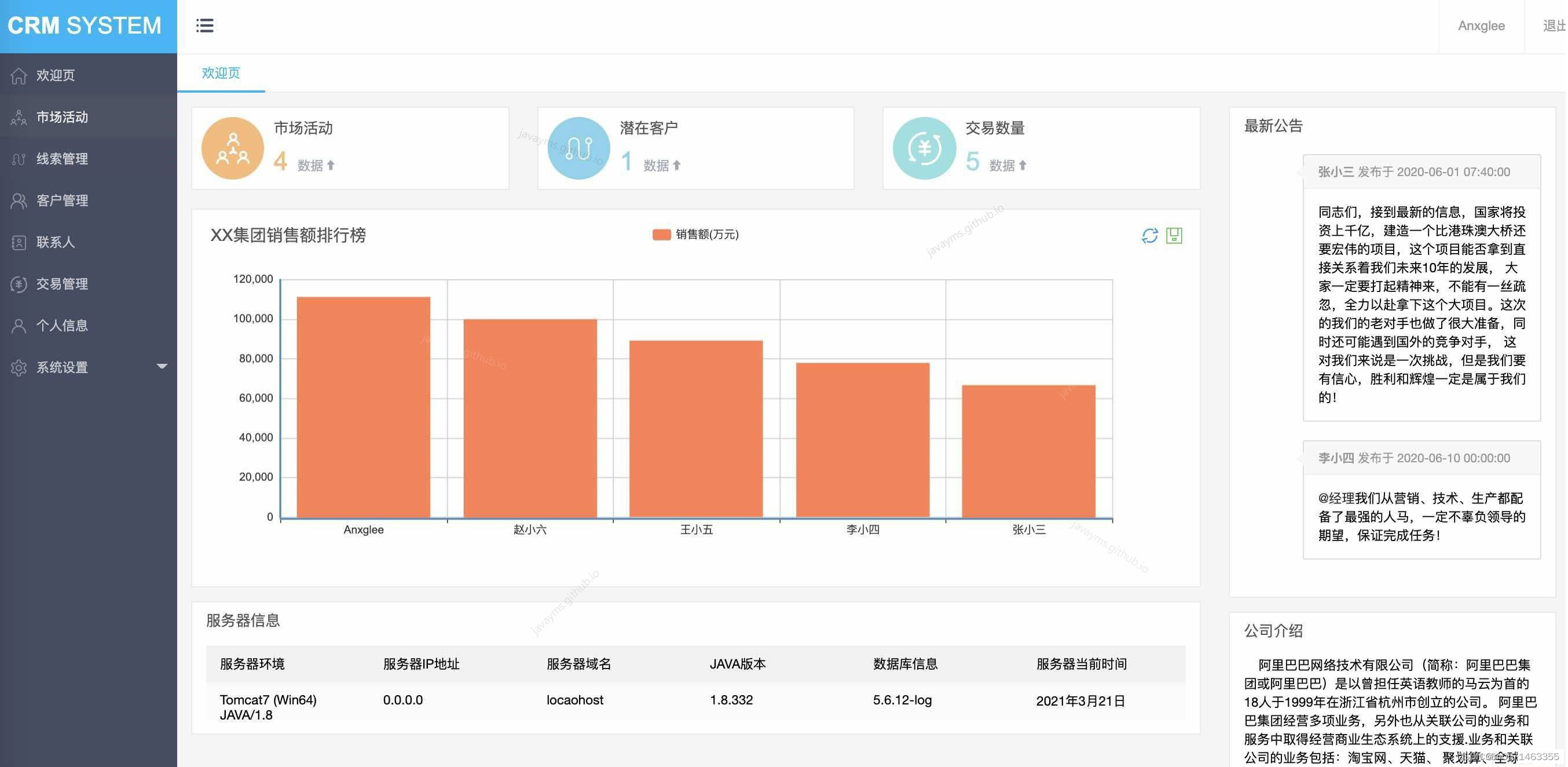This screenshot has width=1568, height=767.
Task: Click the home icon beside 欢迎页
Action: 19,75
